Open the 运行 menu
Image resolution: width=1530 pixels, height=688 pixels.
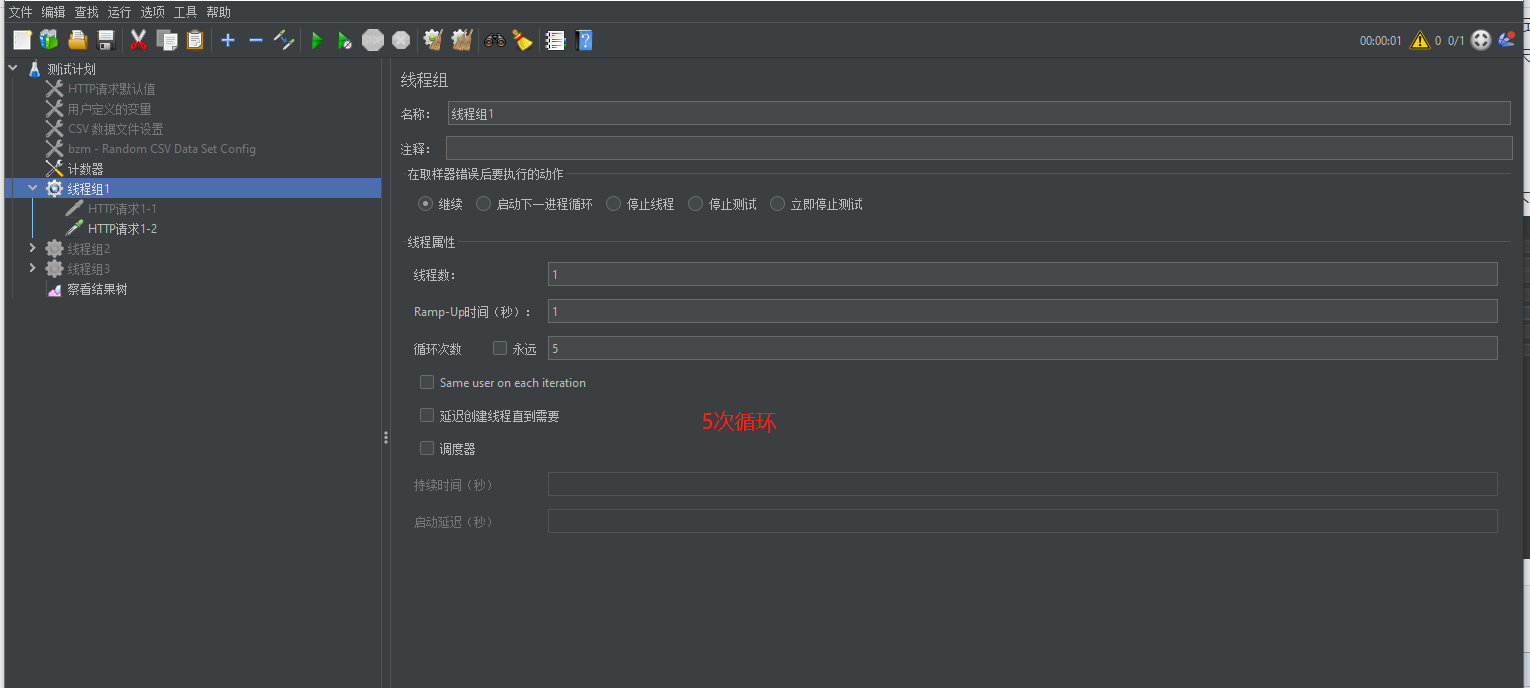pyautogui.click(x=119, y=12)
